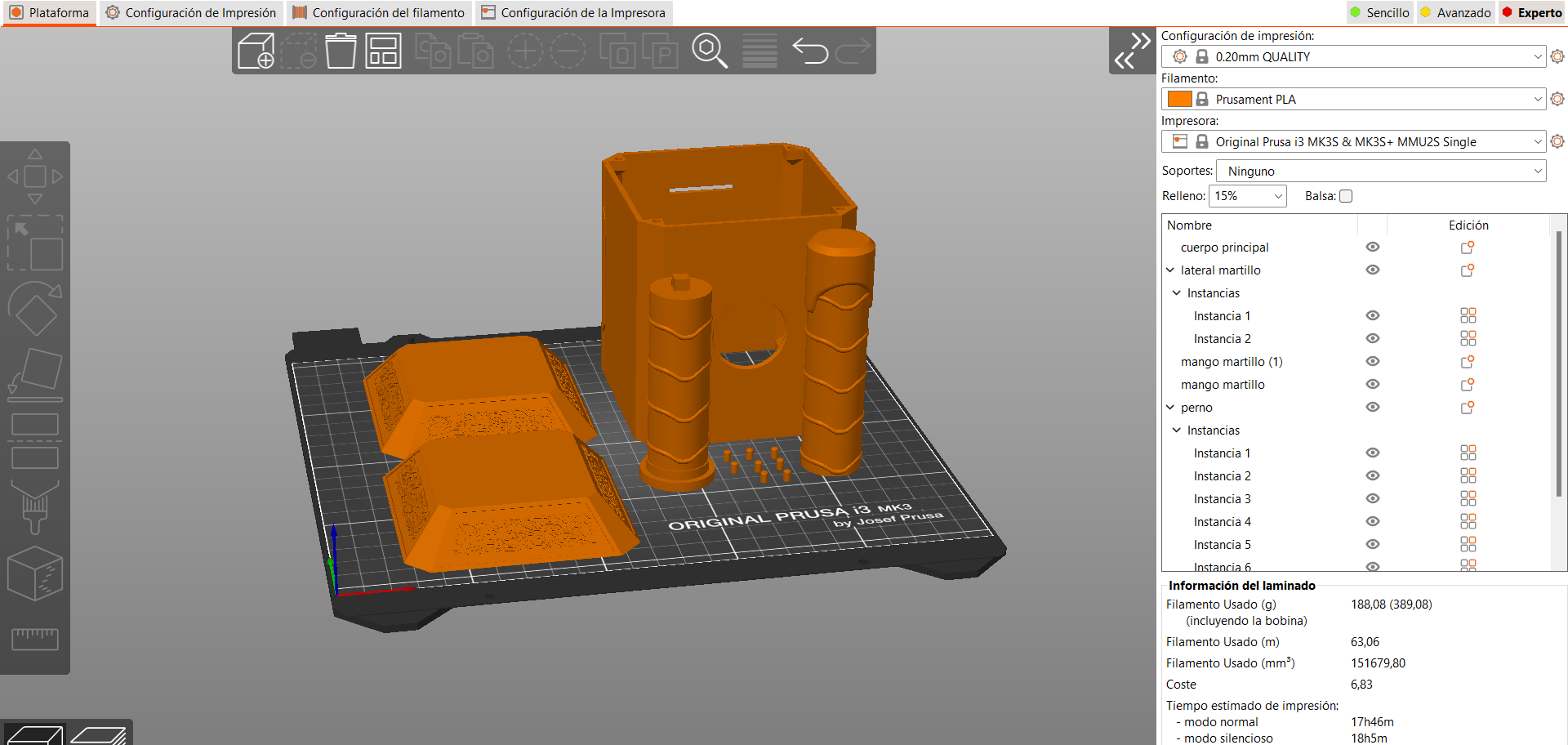This screenshot has height=745, width=1568.
Task: Click instance grid icon for perno Instancia 3
Action: pos(1468,499)
